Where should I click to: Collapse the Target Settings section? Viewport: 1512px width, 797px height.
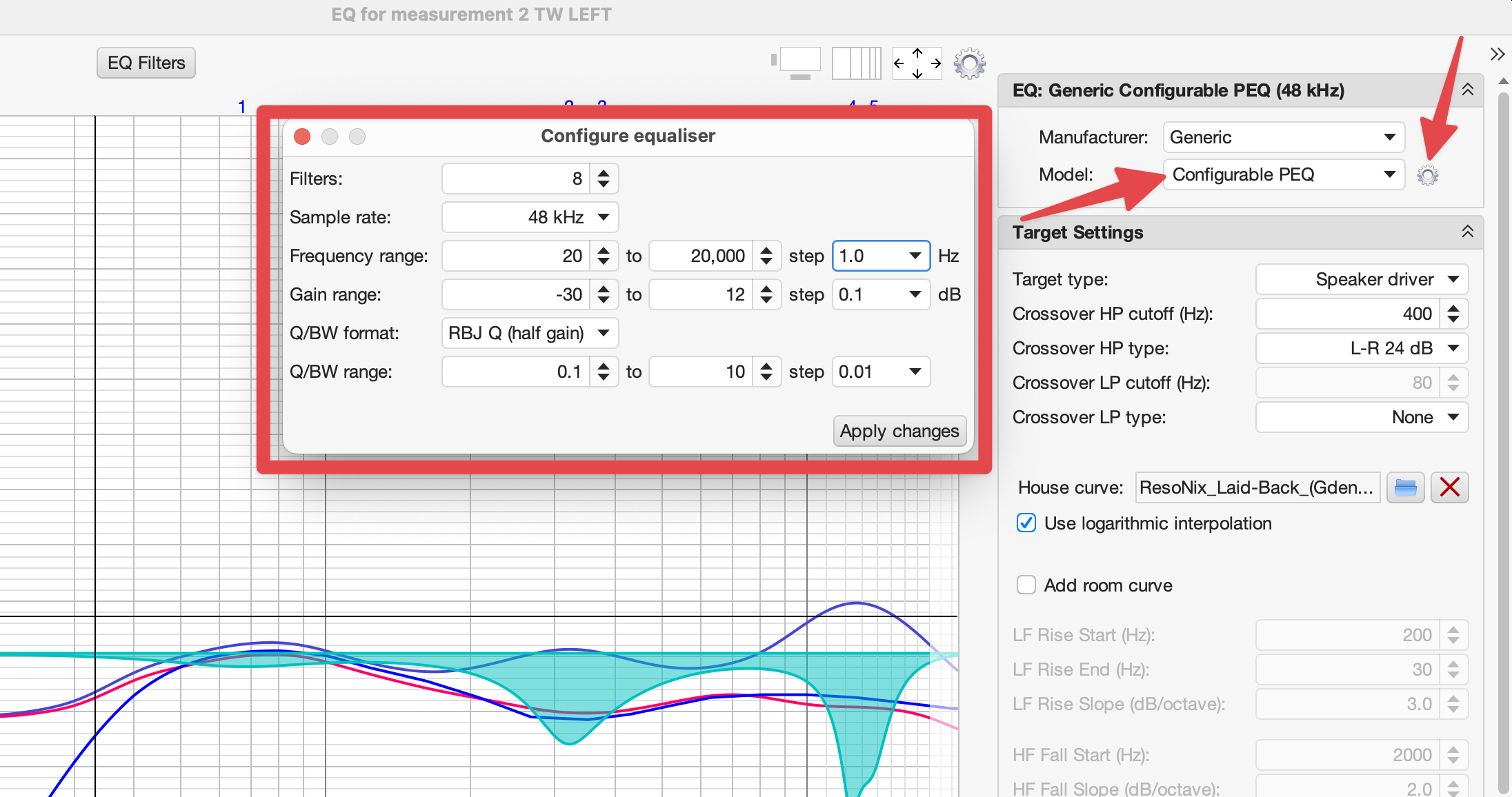[x=1468, y=232]
